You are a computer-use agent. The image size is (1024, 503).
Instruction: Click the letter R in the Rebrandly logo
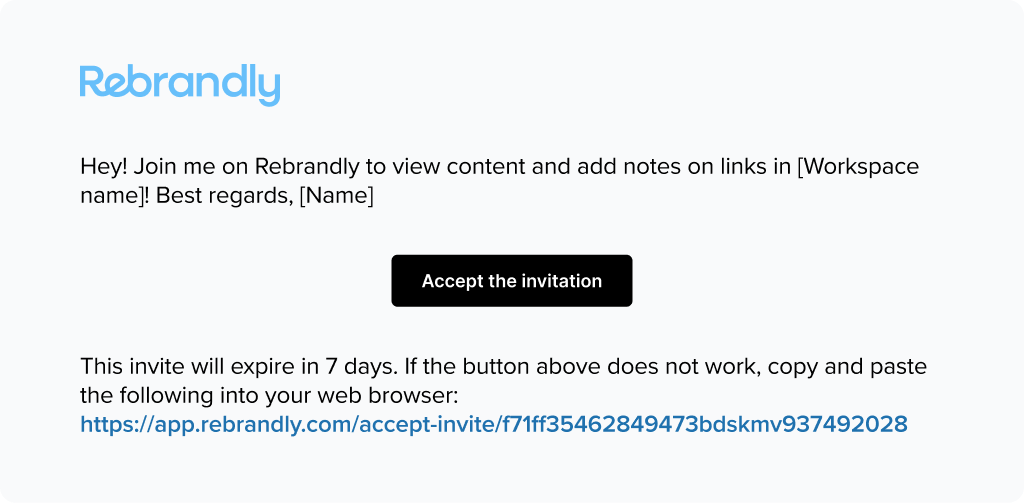click(92, 81)
